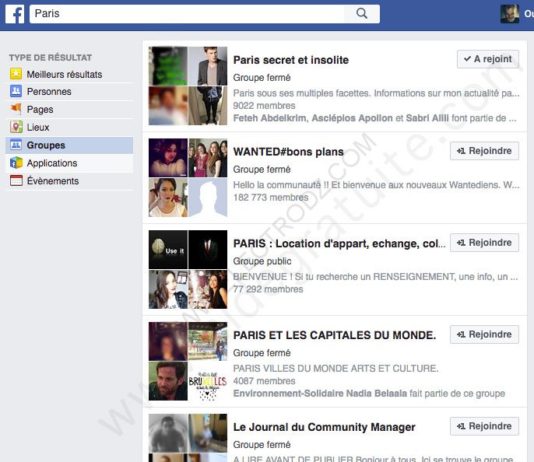Select the Évènements calendar icon

point(16,180)
